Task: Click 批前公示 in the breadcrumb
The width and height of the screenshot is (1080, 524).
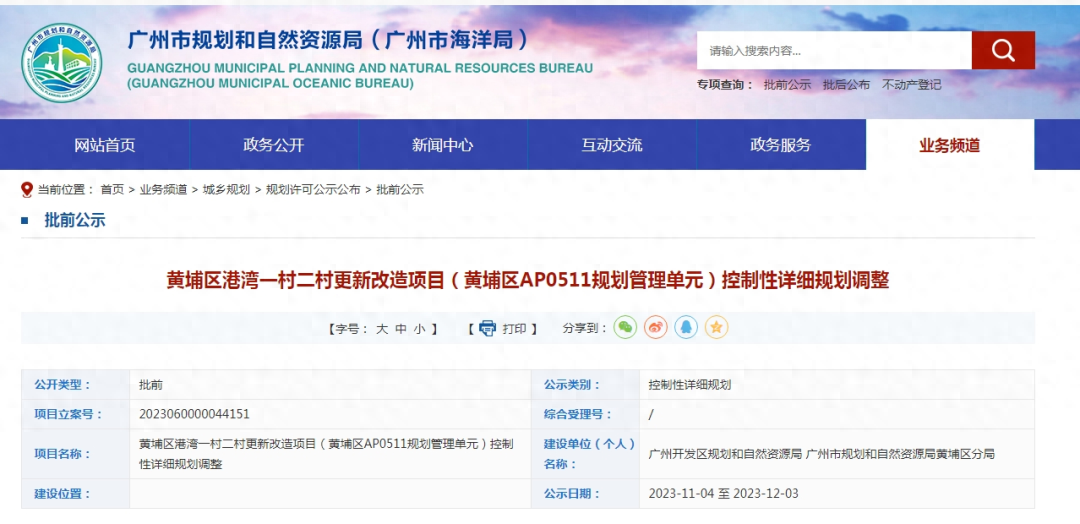Action: pyautogui.click(x=400, y=190)
